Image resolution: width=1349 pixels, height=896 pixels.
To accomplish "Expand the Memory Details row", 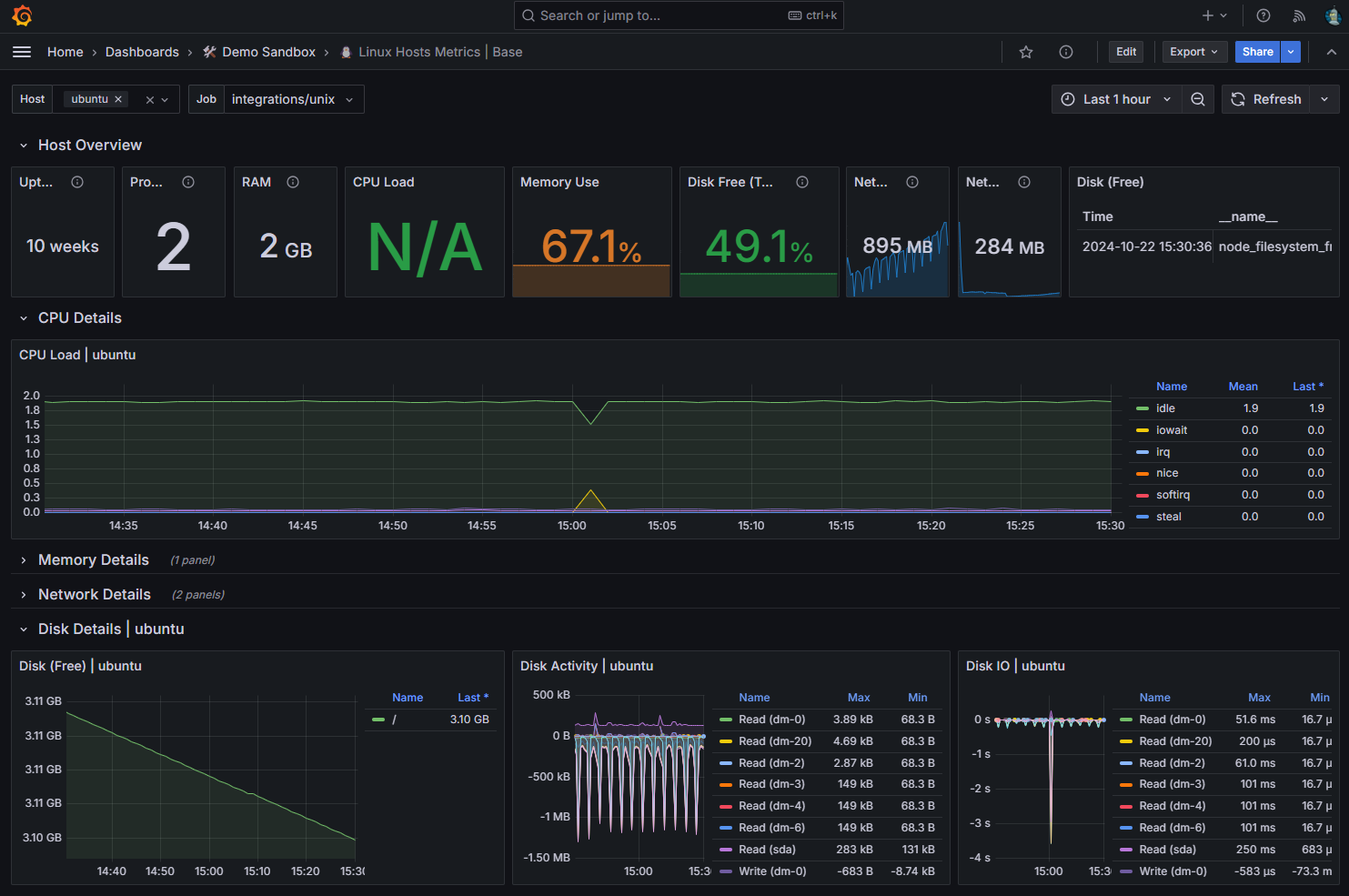I will tap(93, 560).
